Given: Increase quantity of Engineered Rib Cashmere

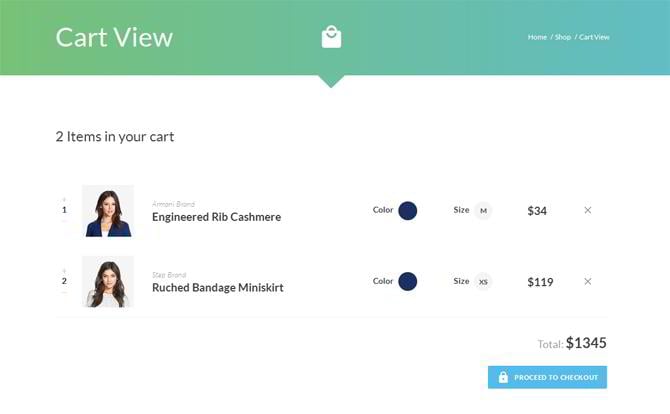Looking at the screenshot, I should (x=64, y=200).
